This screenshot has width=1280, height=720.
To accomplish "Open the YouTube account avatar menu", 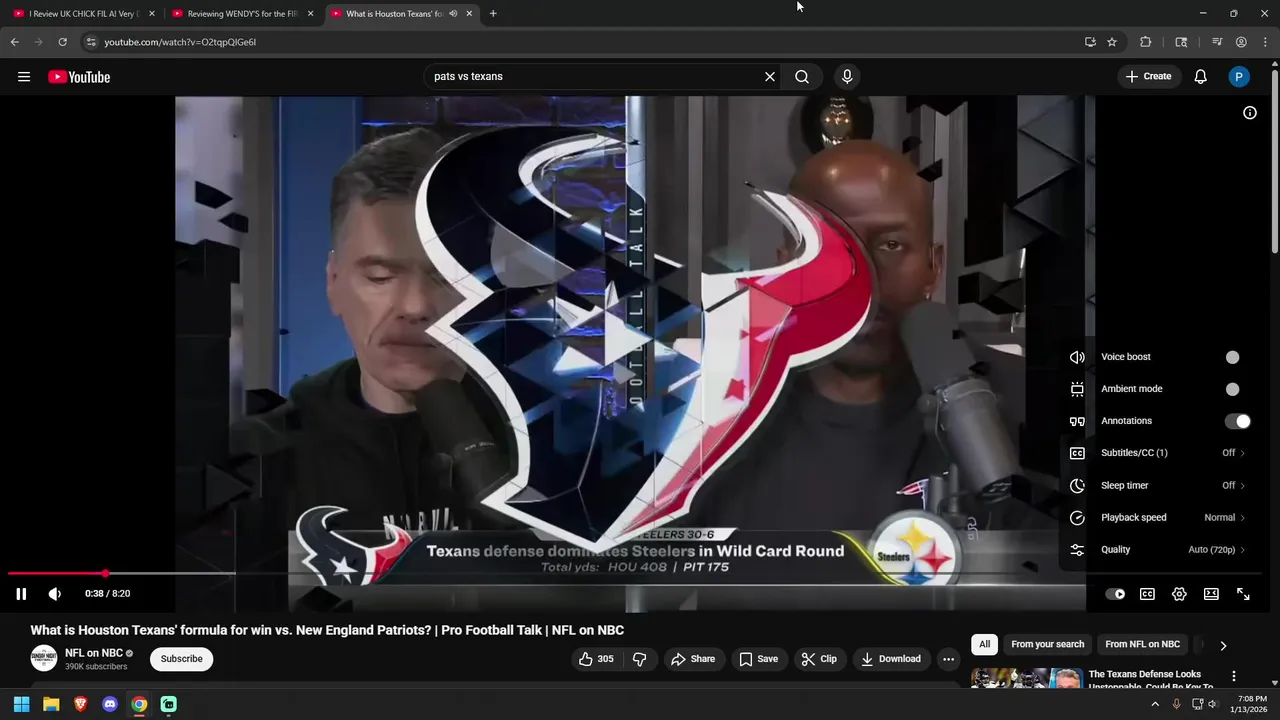I will click(x=1239, y=76).
